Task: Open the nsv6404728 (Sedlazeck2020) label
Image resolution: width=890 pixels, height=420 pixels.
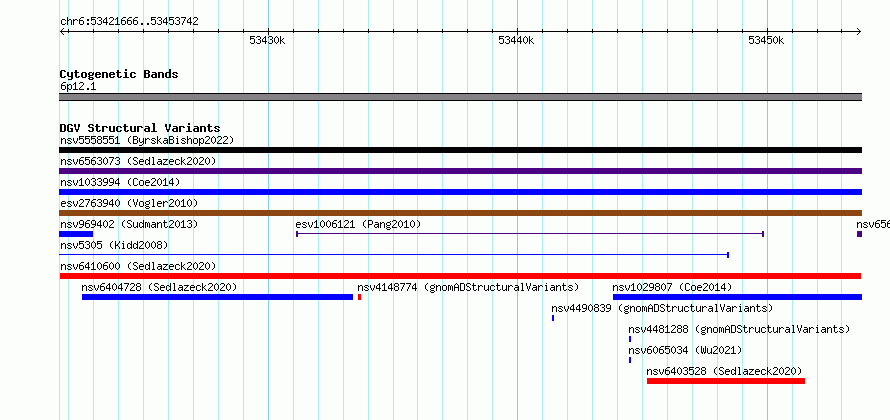Action: 159,287
